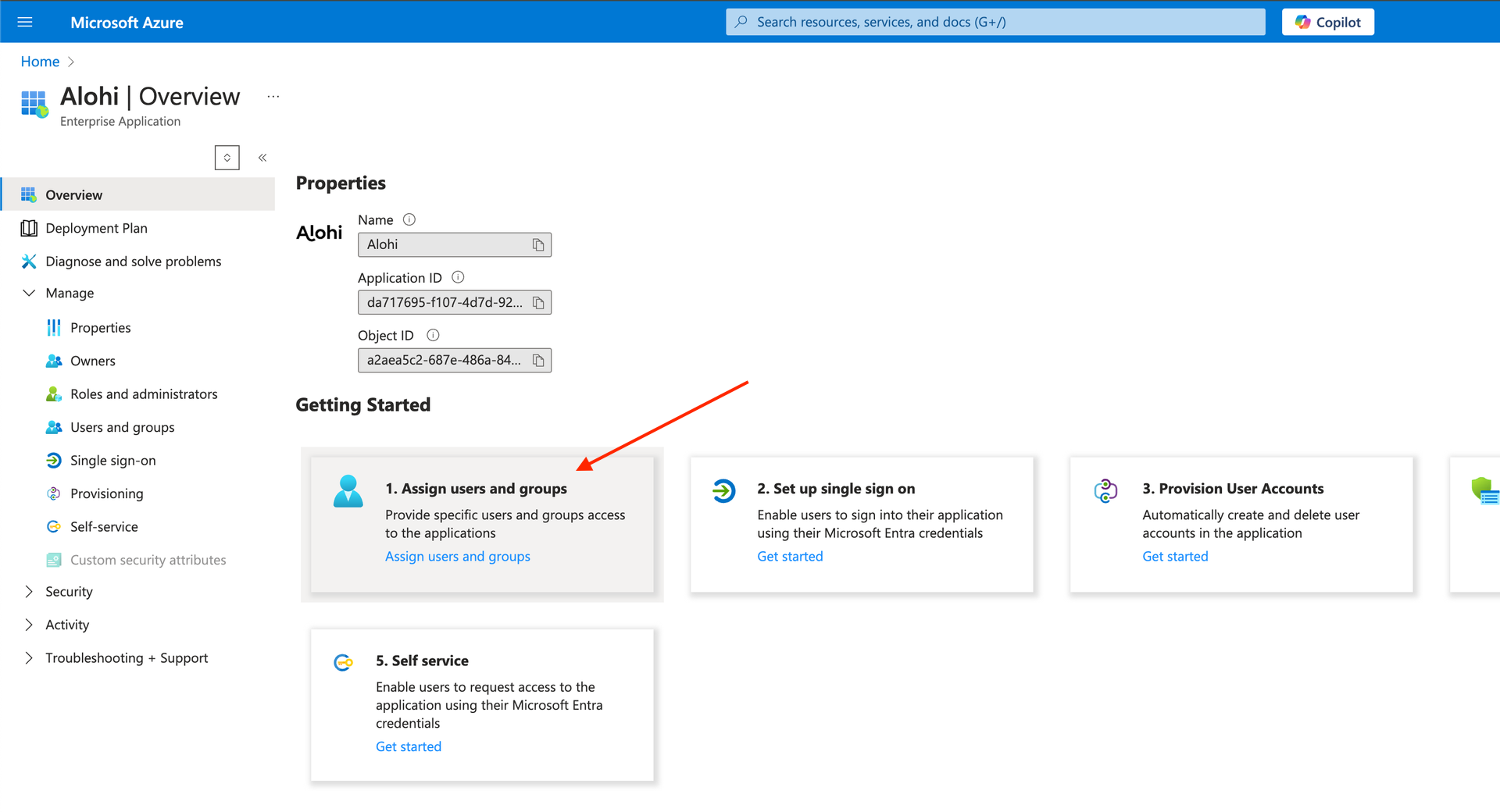
Task: Click the Alohi enterprise application icon
Action: (34, 104)
